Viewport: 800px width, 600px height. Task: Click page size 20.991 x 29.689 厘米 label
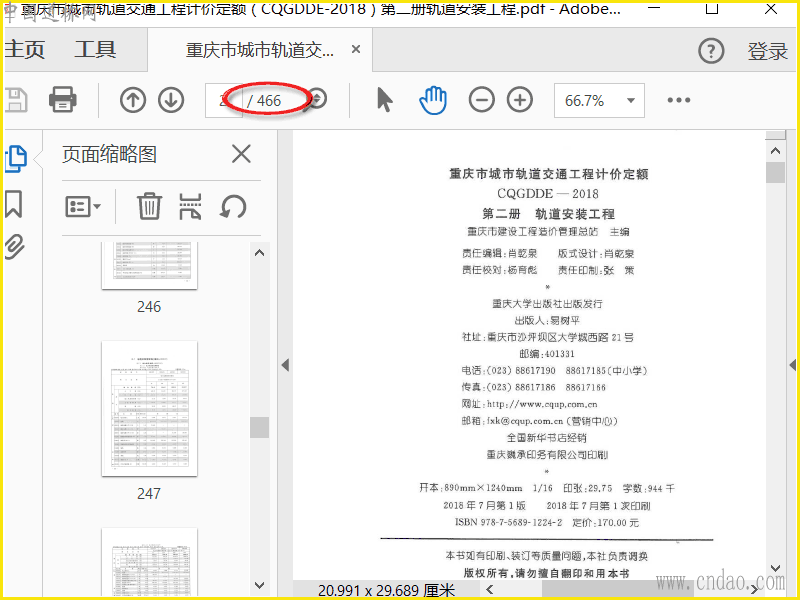(x=386, y=590)
